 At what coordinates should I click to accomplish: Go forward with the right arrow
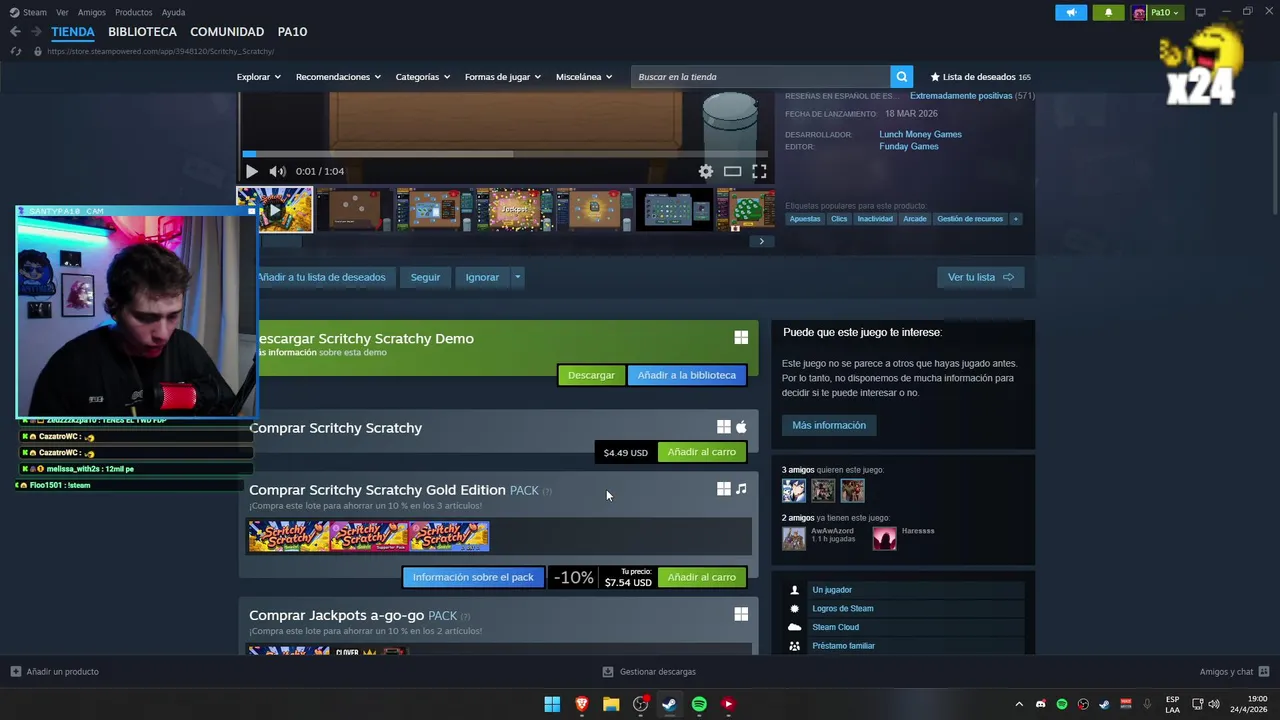36,32
